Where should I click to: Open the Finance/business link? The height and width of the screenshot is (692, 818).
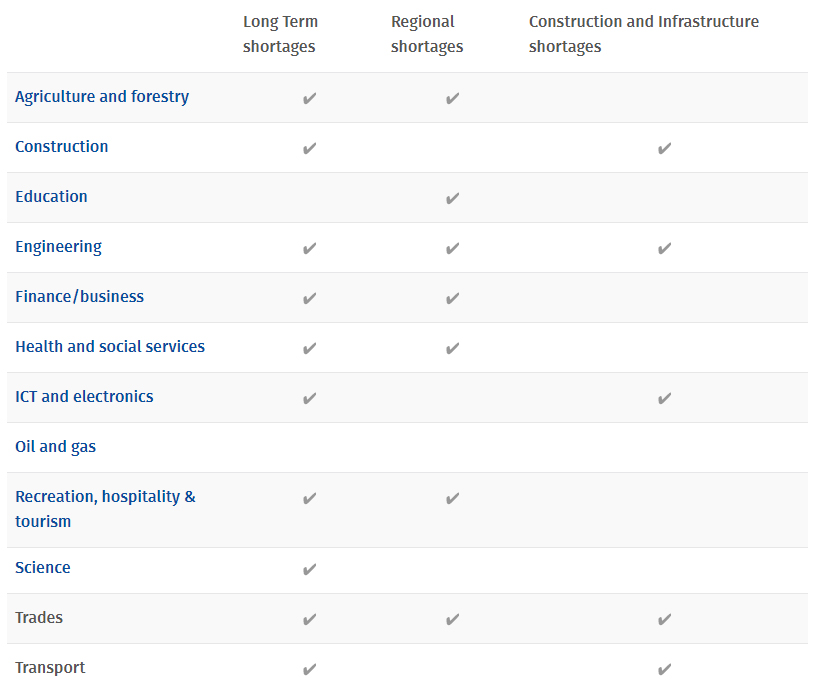79,296
